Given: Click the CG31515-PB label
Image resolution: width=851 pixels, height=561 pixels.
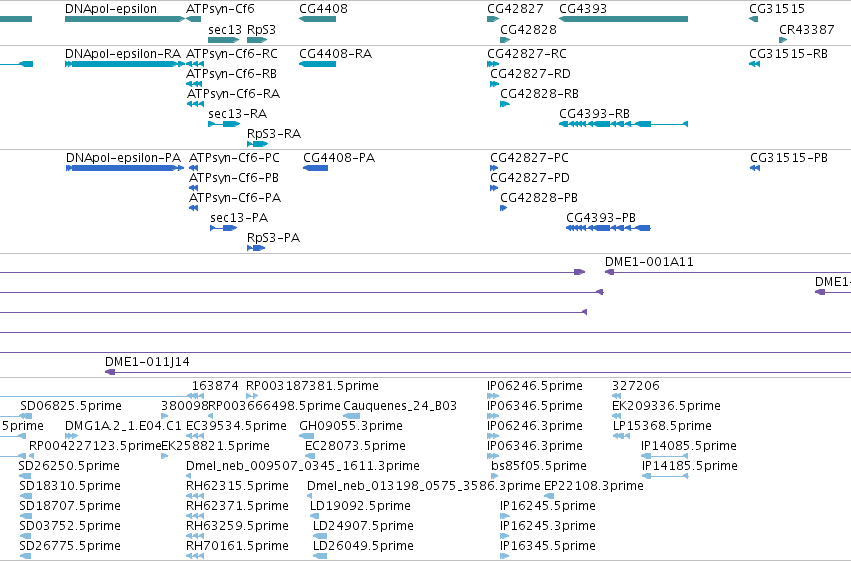Looking at the screenshot, I should click(789, 158).
